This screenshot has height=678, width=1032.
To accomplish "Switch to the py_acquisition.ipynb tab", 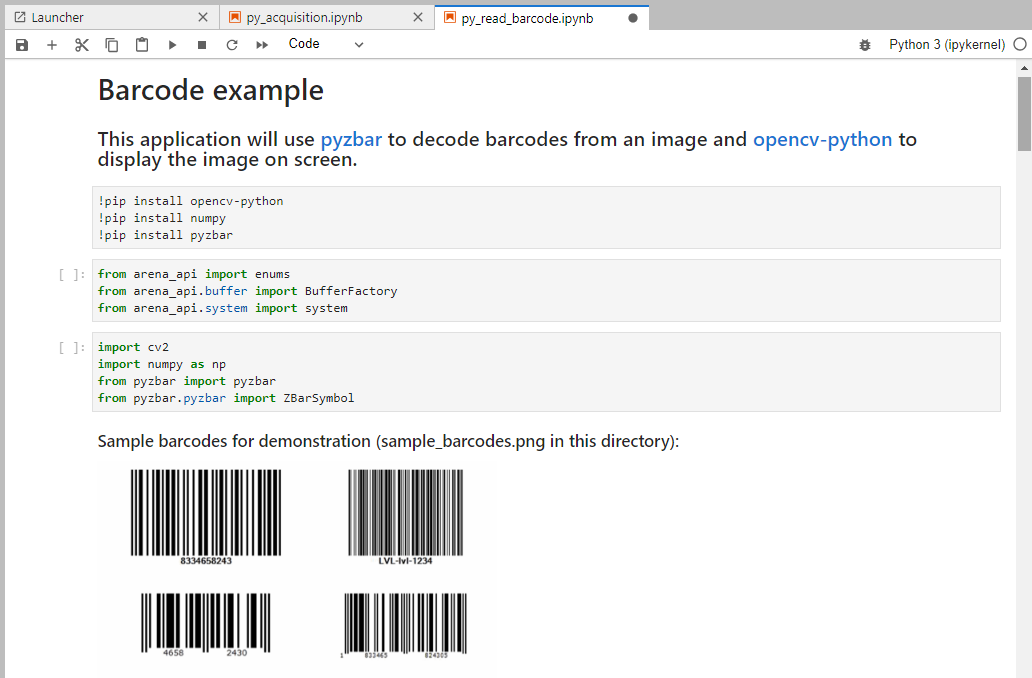I will tap(318, 18).
